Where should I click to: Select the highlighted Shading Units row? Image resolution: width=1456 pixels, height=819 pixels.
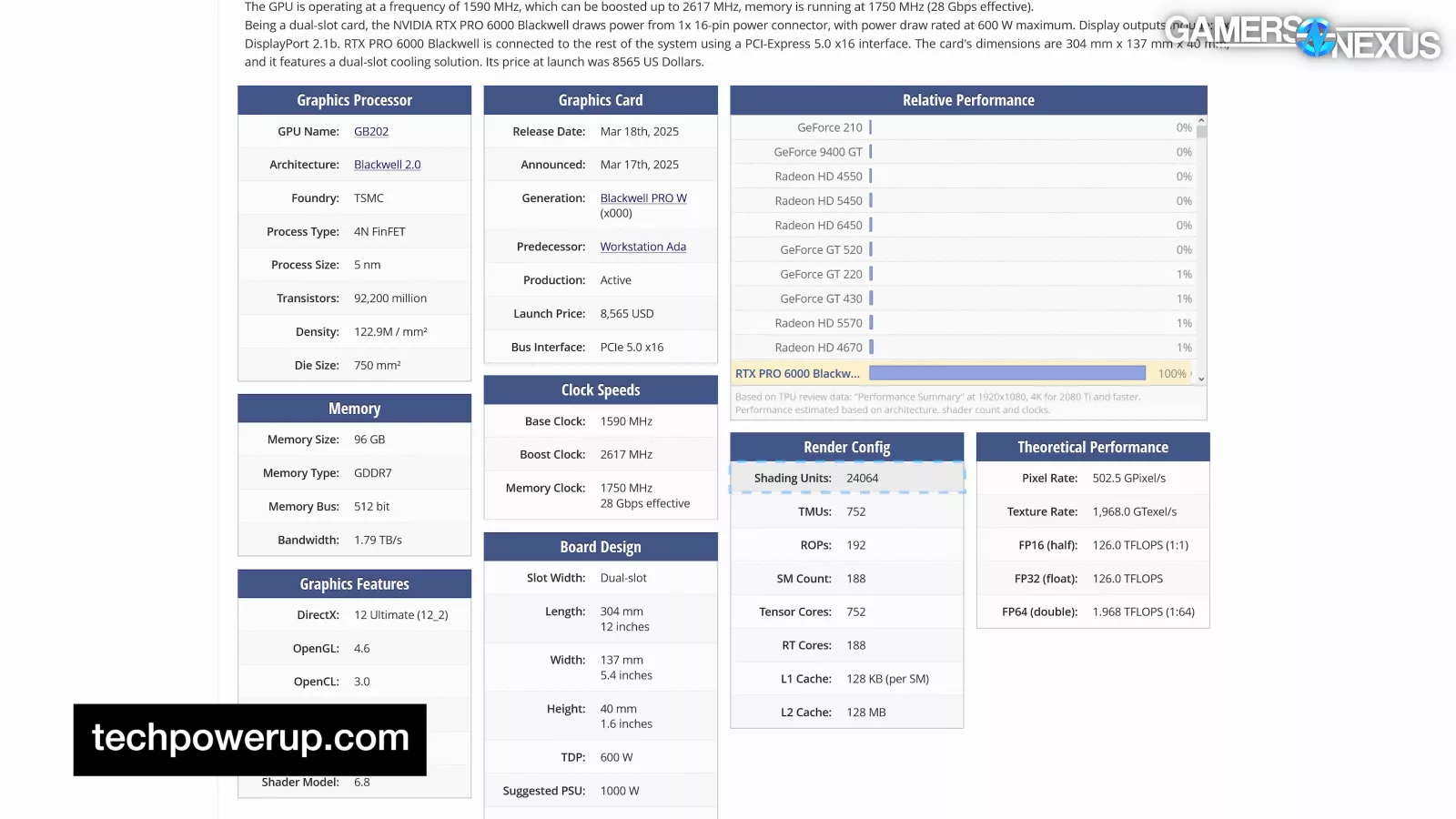coord(846,479)
